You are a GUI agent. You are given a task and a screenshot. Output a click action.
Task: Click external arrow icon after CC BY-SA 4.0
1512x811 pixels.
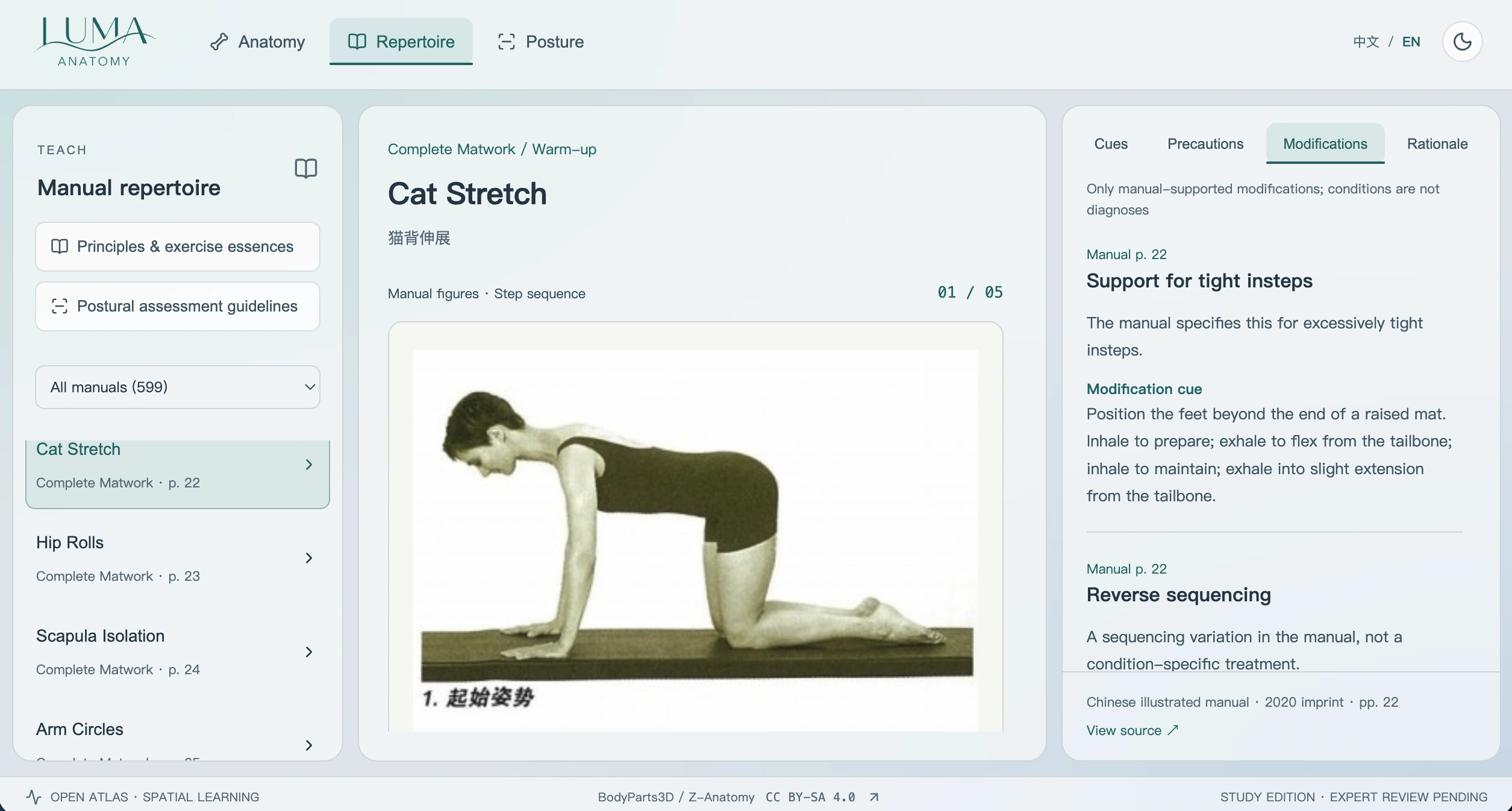874,797
